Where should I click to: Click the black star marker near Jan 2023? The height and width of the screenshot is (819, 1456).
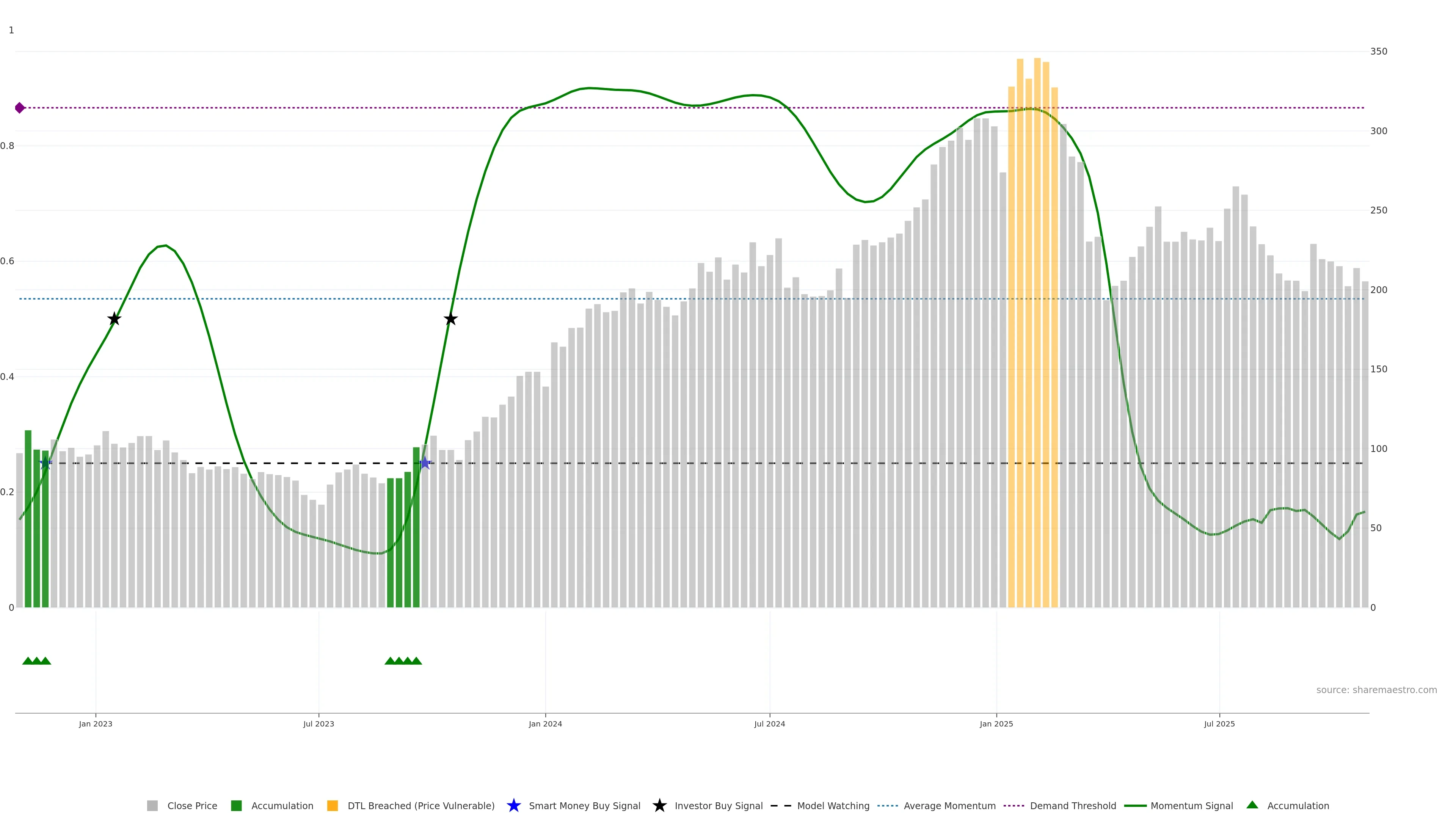tap(114, 319)
